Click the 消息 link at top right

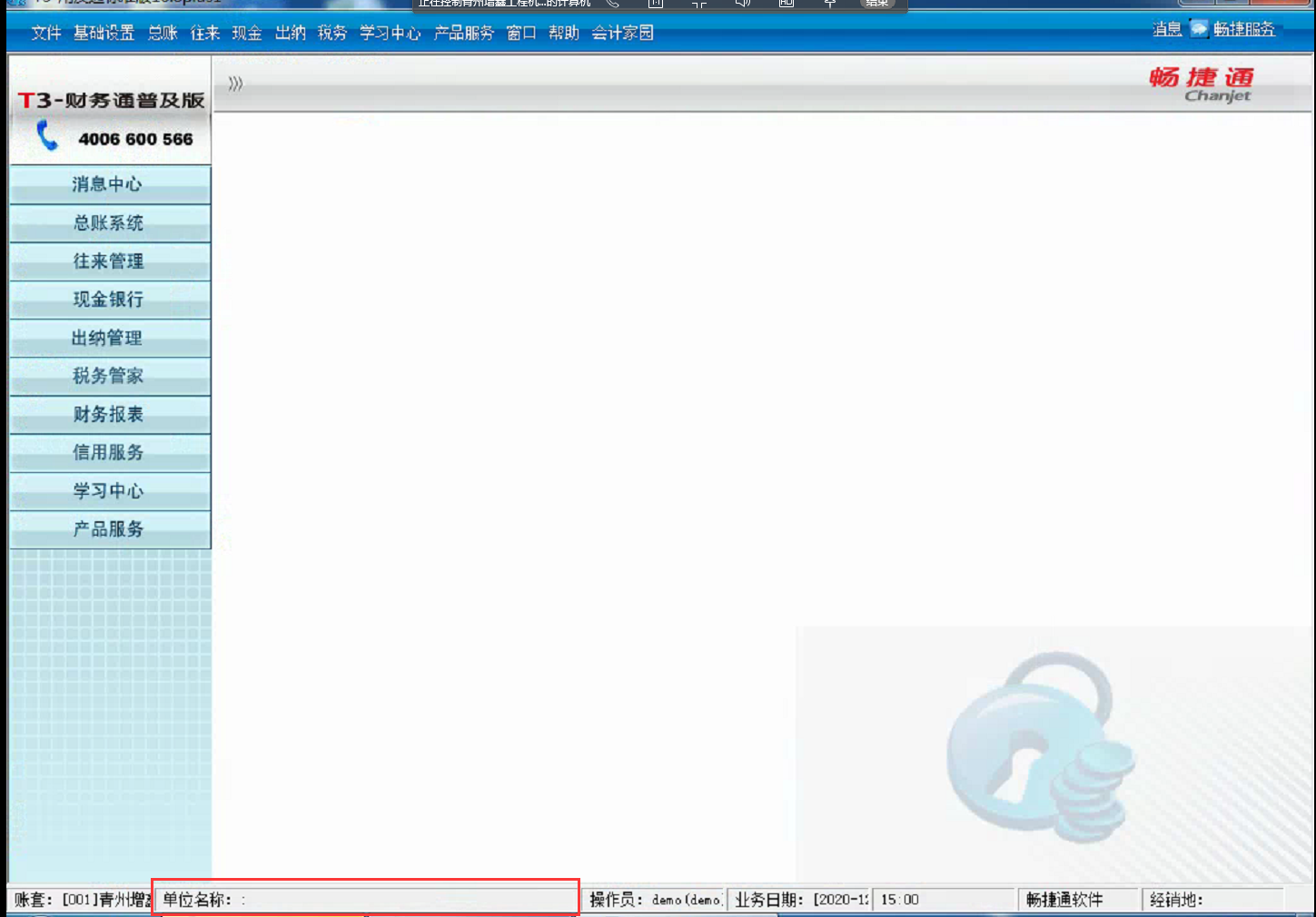click(1167, 29)
